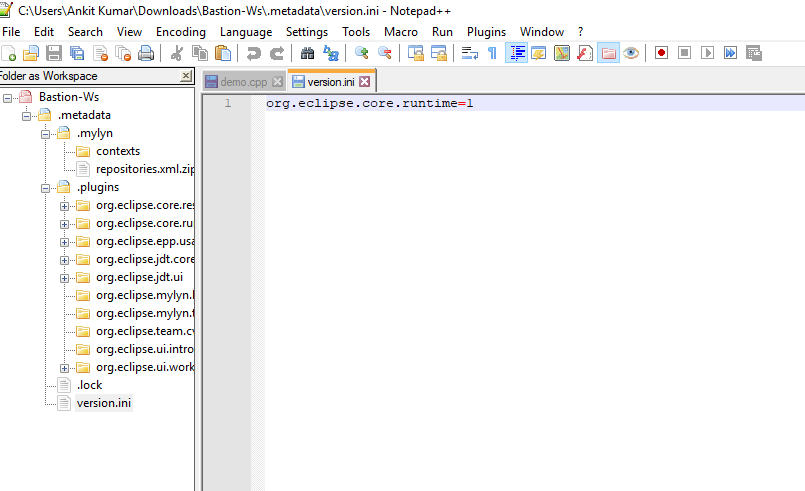Click the Find binoculars icon

coord(307,53)
